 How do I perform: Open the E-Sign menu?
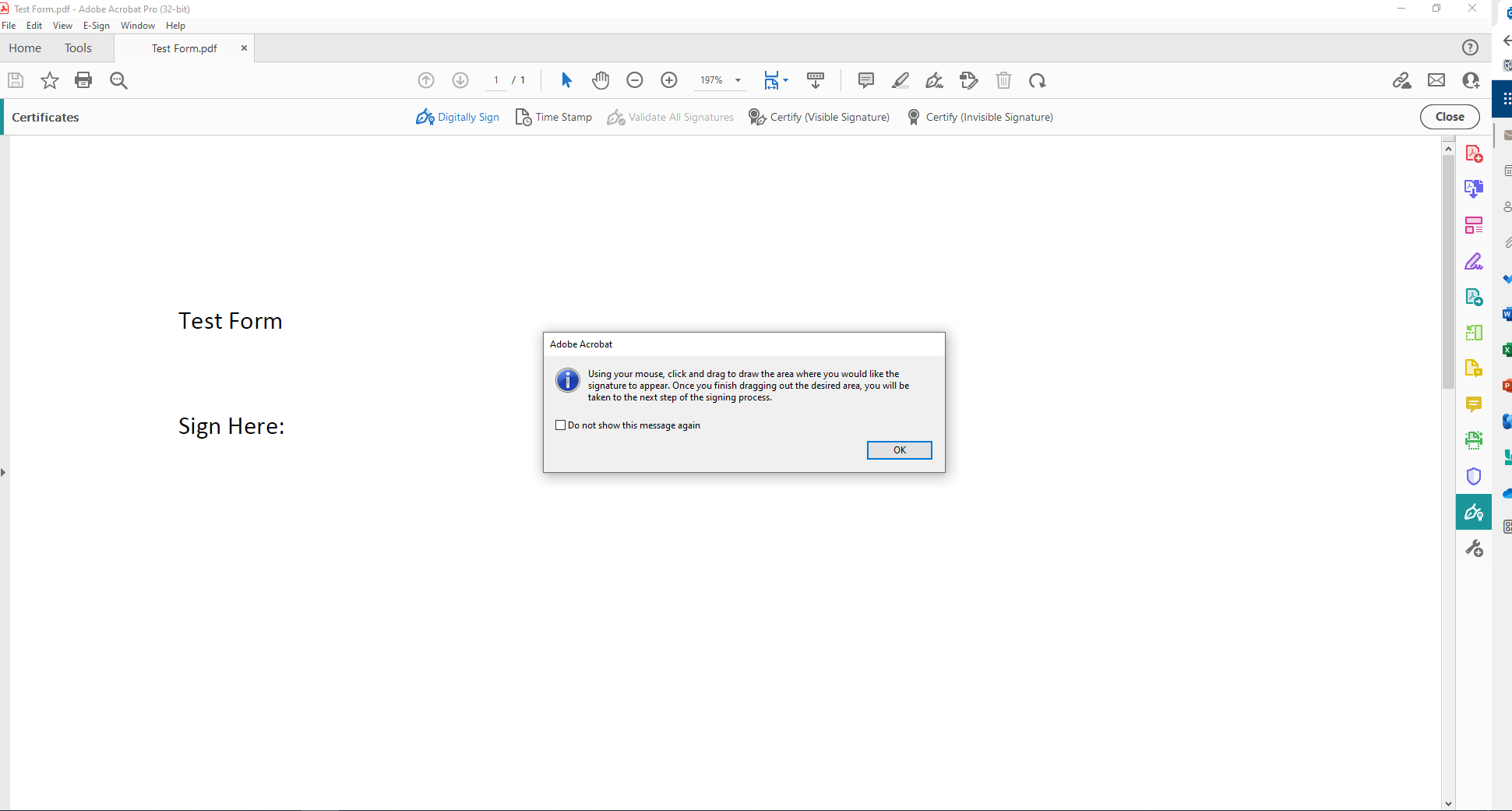96,26
